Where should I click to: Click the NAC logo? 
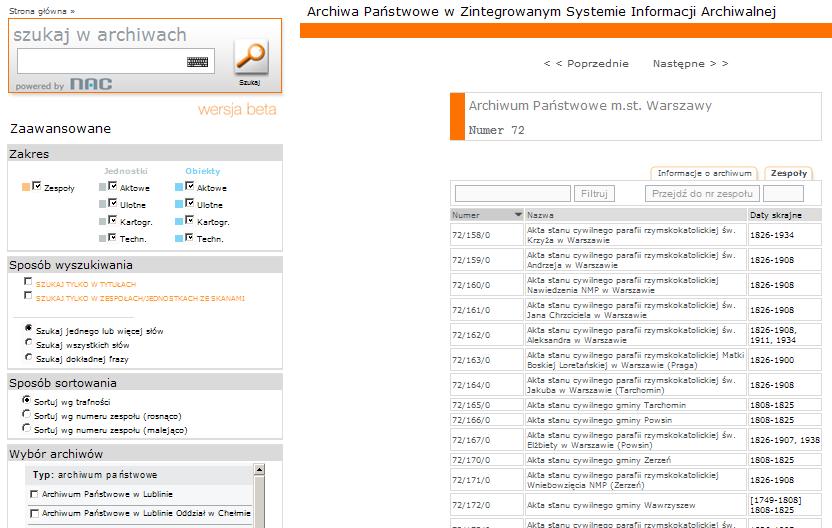point(91,84)
